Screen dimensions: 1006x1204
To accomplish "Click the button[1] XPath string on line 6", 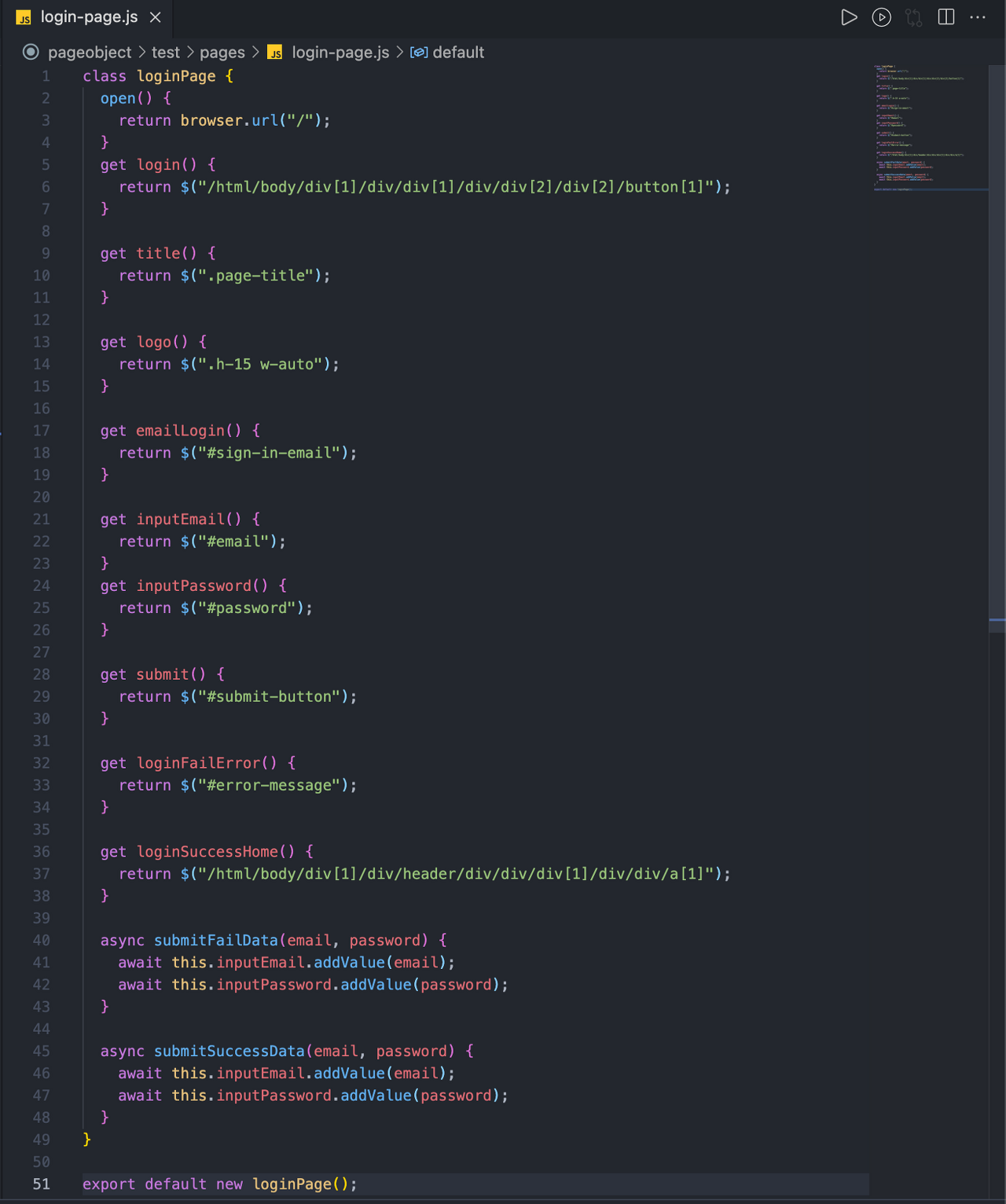I will coord(455,187).
